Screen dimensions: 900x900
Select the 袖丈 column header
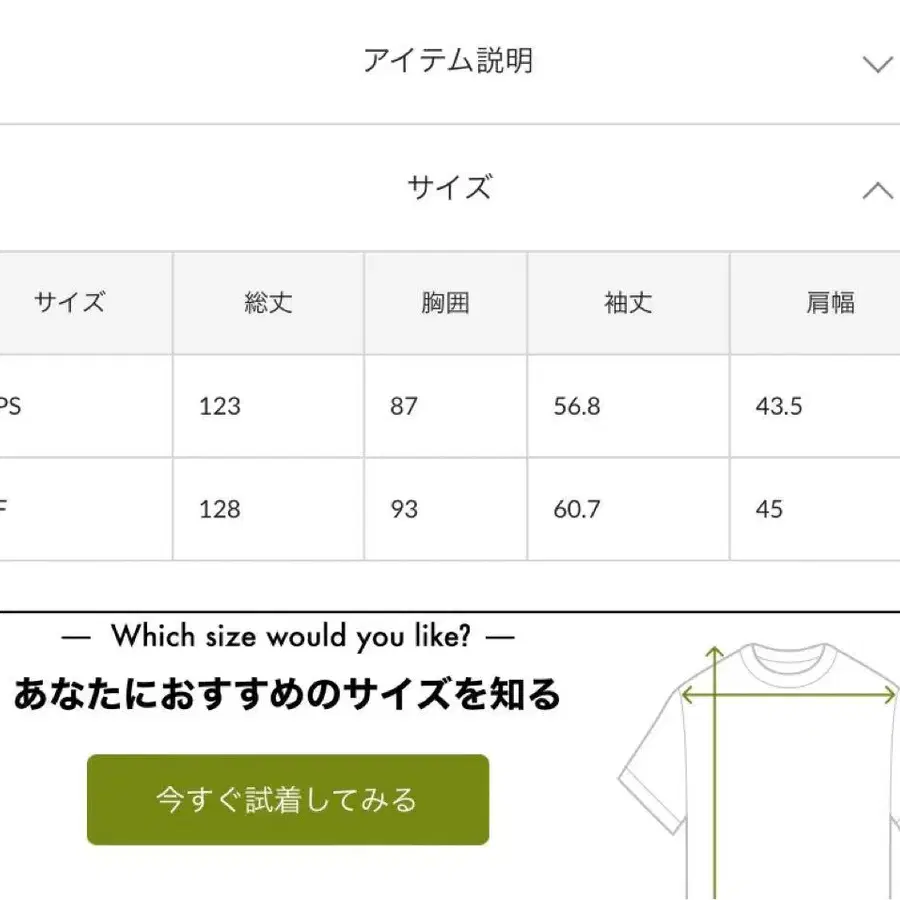coord(628,303)
